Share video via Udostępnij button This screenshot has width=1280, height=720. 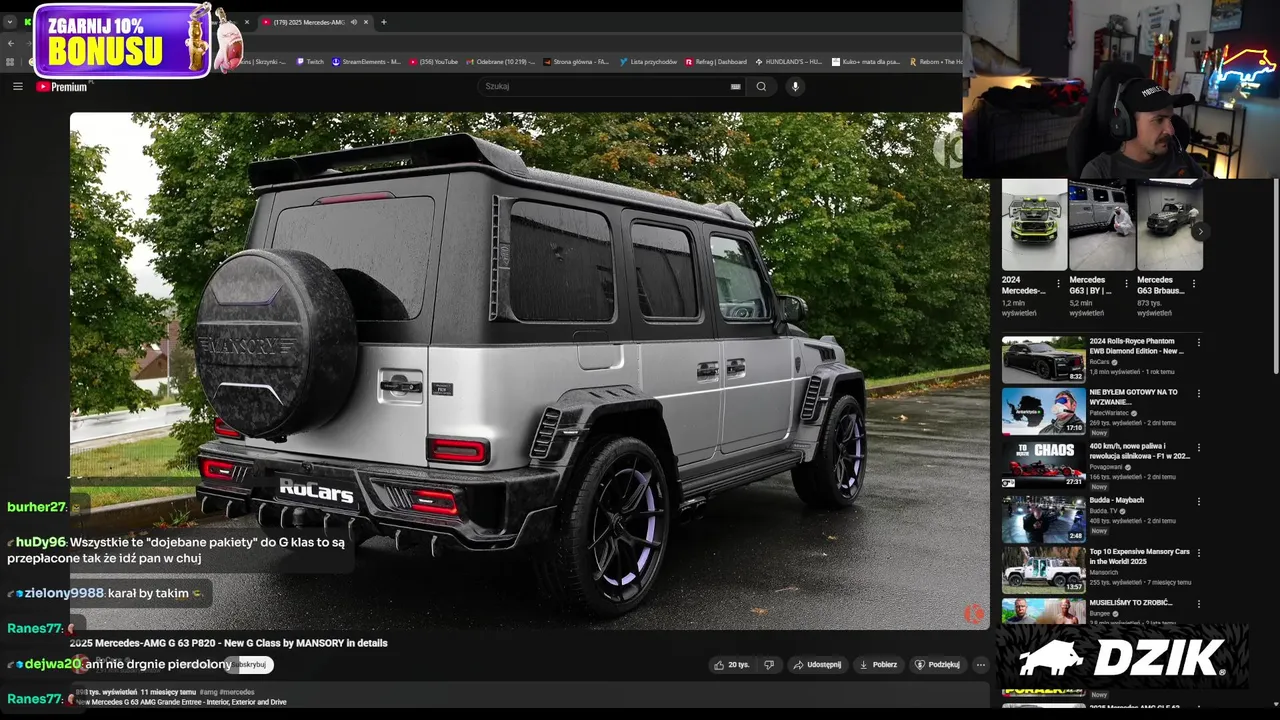[817, 664]
